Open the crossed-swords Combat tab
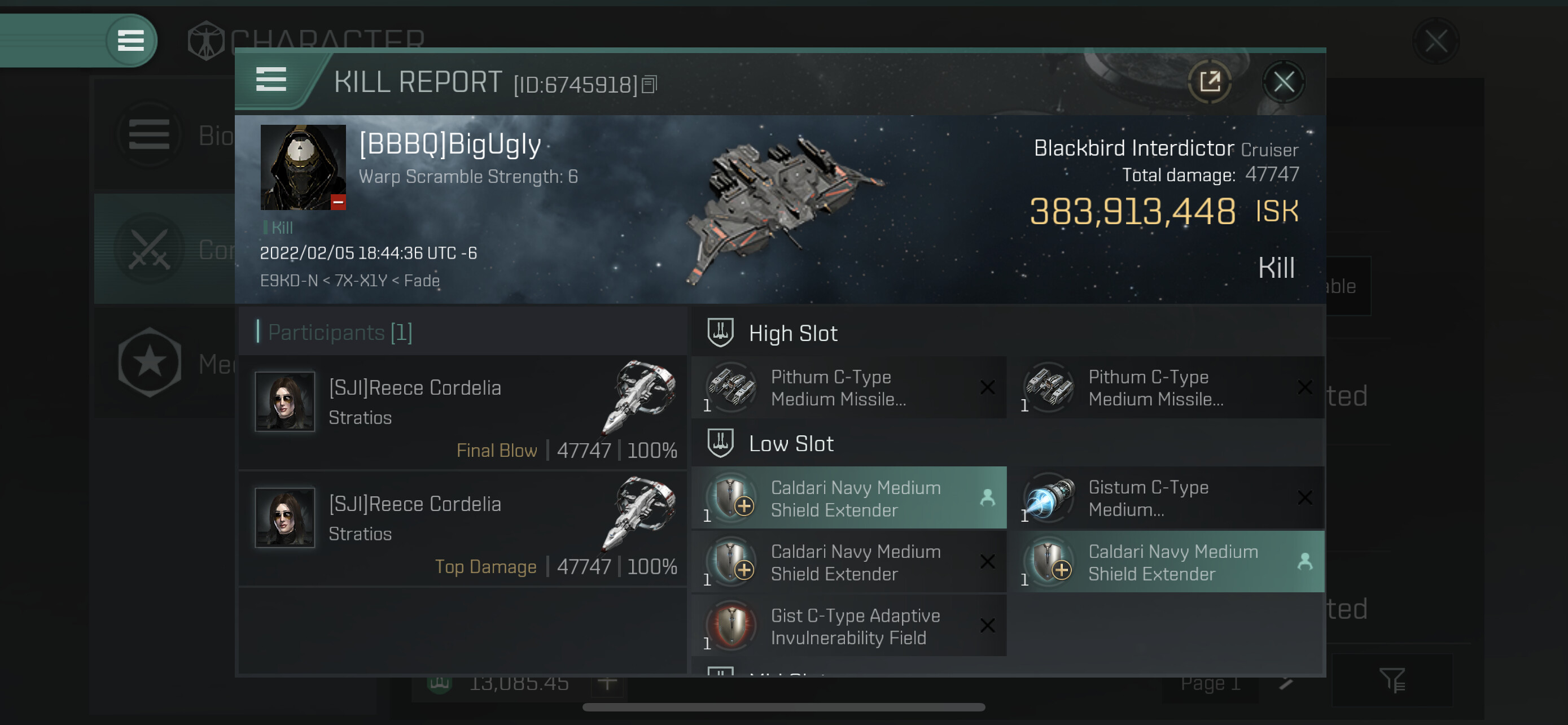 pos(150,249)
